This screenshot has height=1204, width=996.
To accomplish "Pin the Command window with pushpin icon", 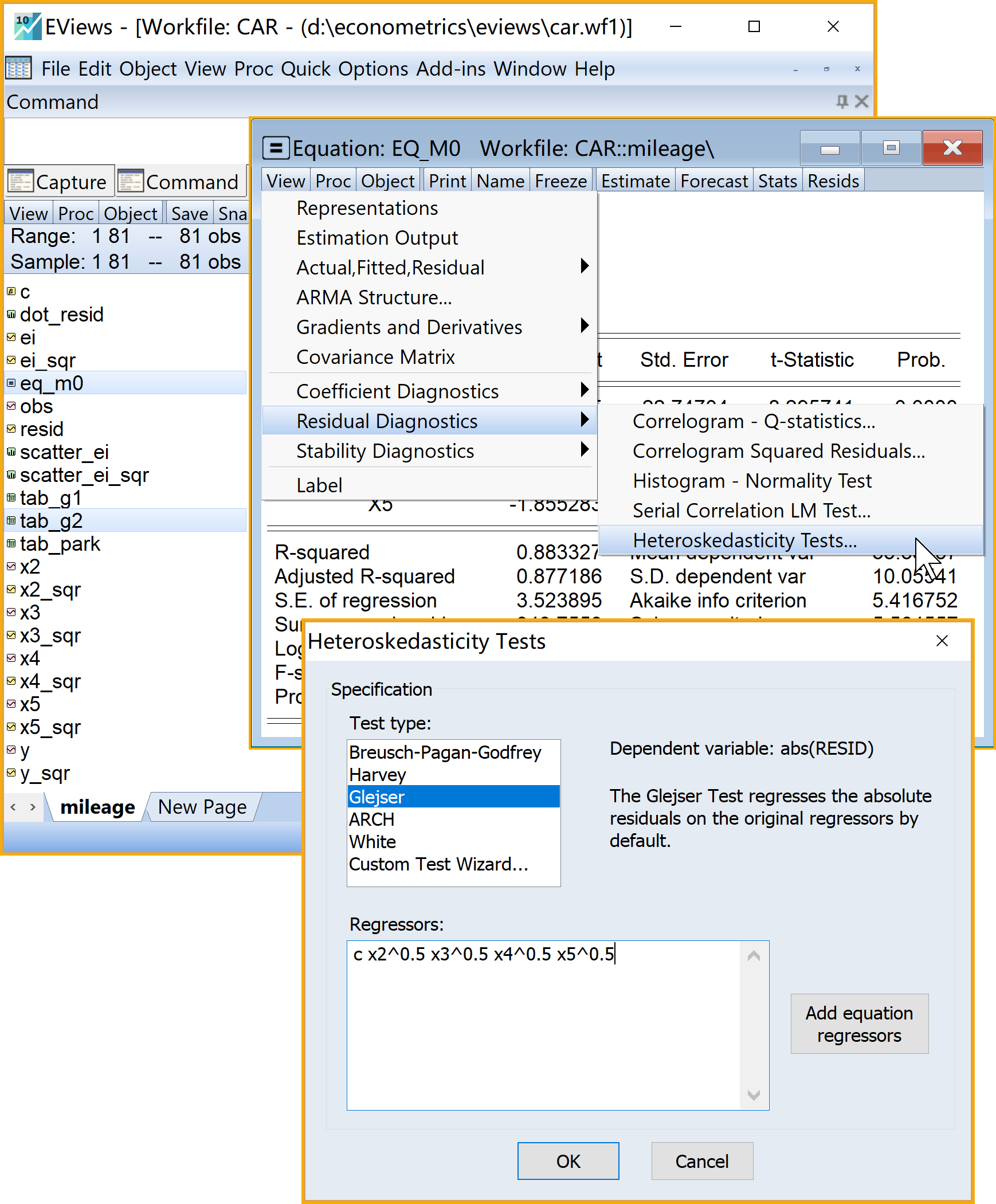I will pos(842,101).
